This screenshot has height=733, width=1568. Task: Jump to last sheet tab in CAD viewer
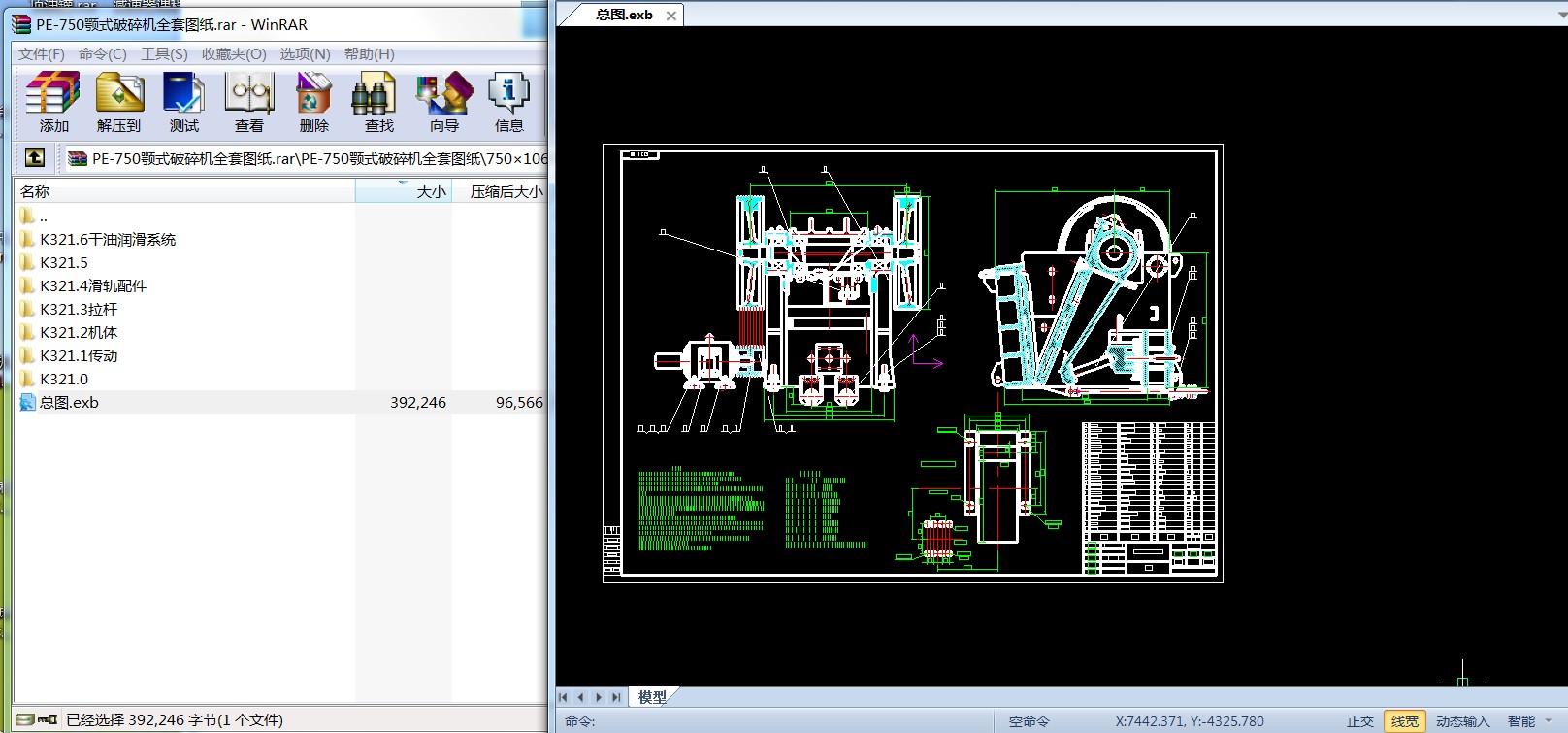click(615, 697)
